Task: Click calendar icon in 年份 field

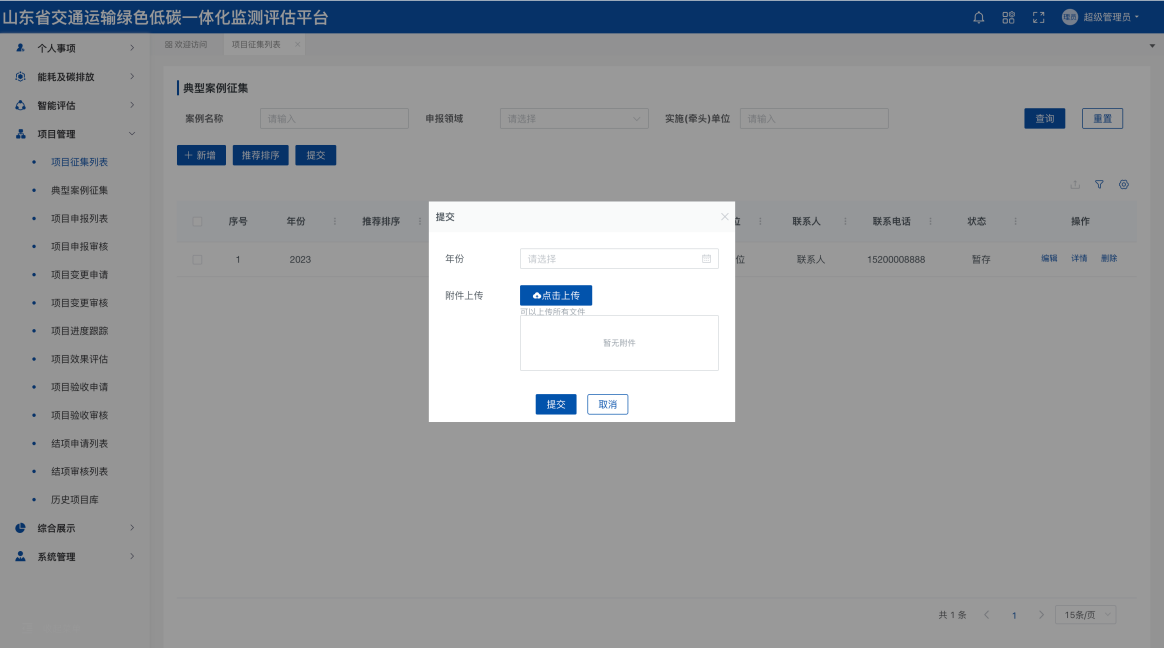Action: coord(706,259)
